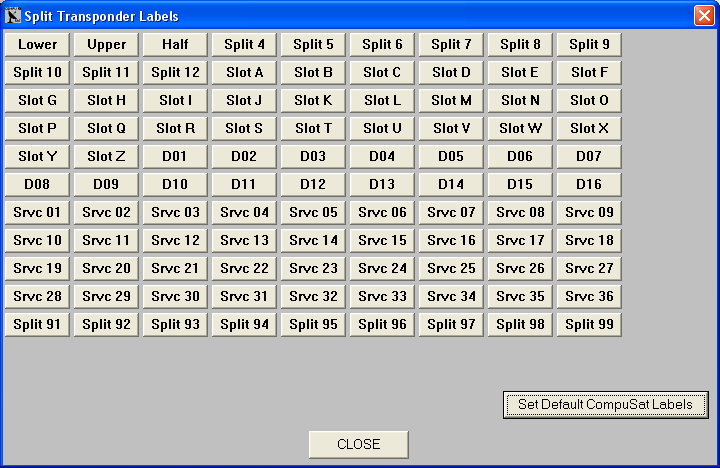Viewport: 720px width, 468px height.
Task: Pick the D10 label
Action: (175, 185)
